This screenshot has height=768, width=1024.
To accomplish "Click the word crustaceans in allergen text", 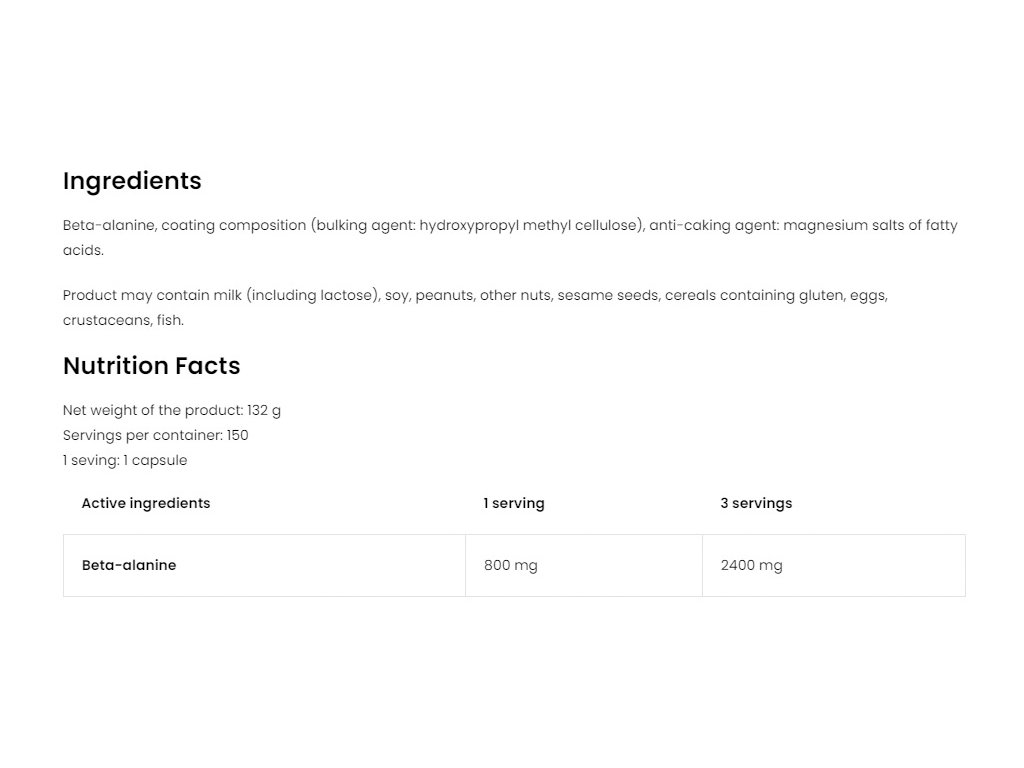I will (106, 320).
